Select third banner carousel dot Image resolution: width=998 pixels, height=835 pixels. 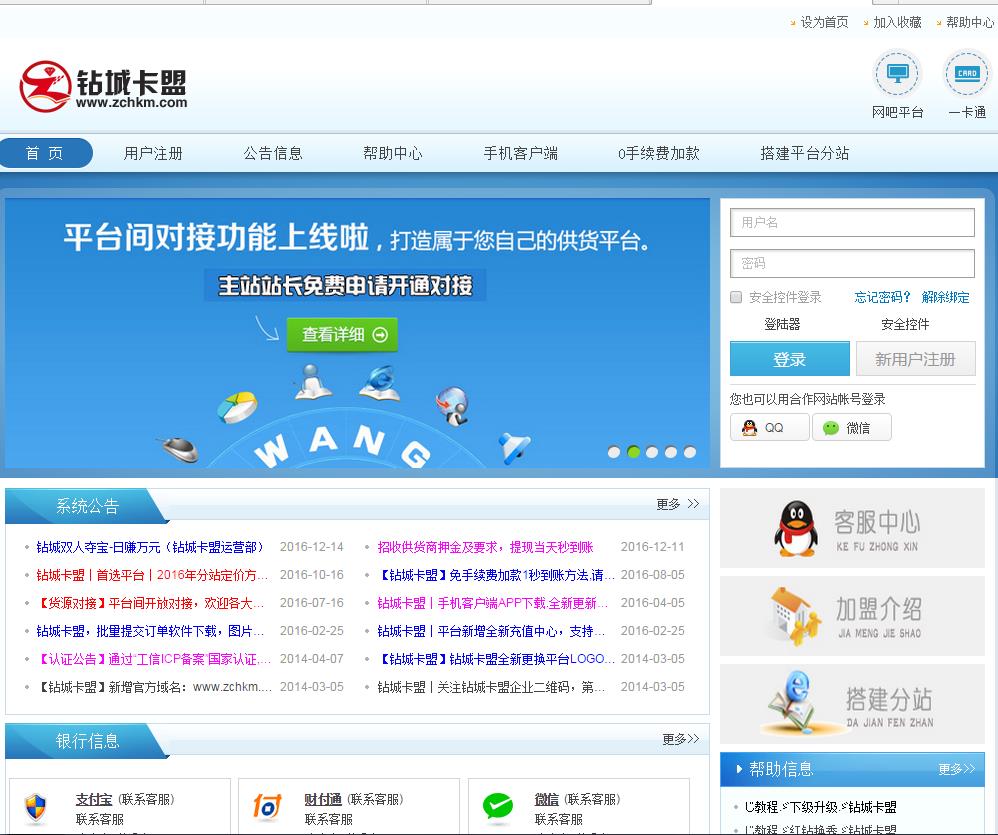coord(652,452)
